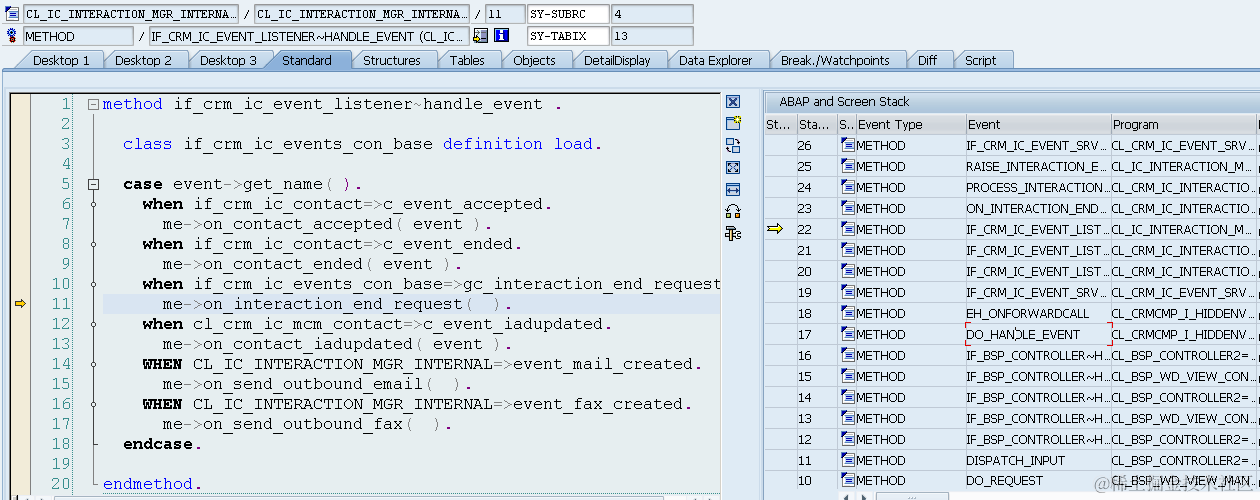Click the Event column header

pos(1038,125)
